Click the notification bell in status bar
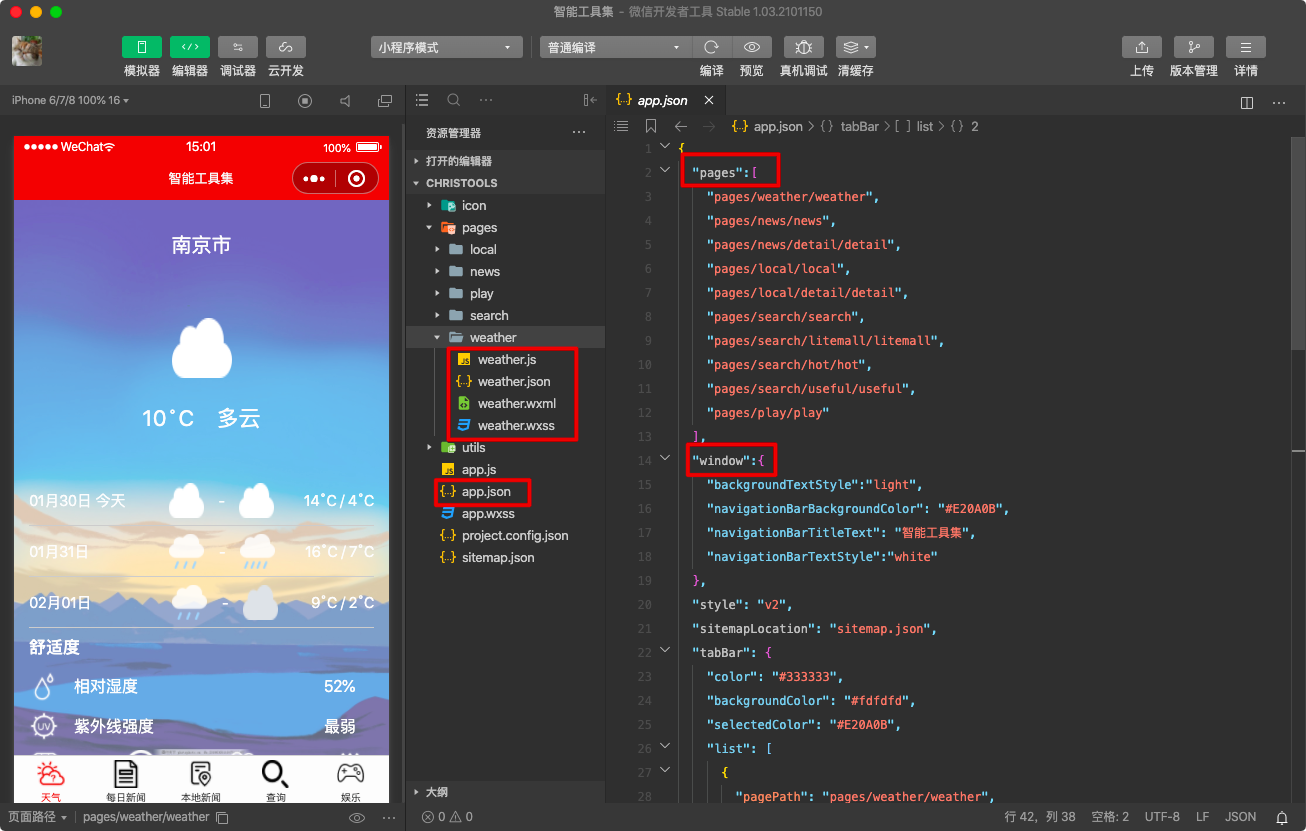This screenshot has height=831, width=1306. [x=1282, y=817]
